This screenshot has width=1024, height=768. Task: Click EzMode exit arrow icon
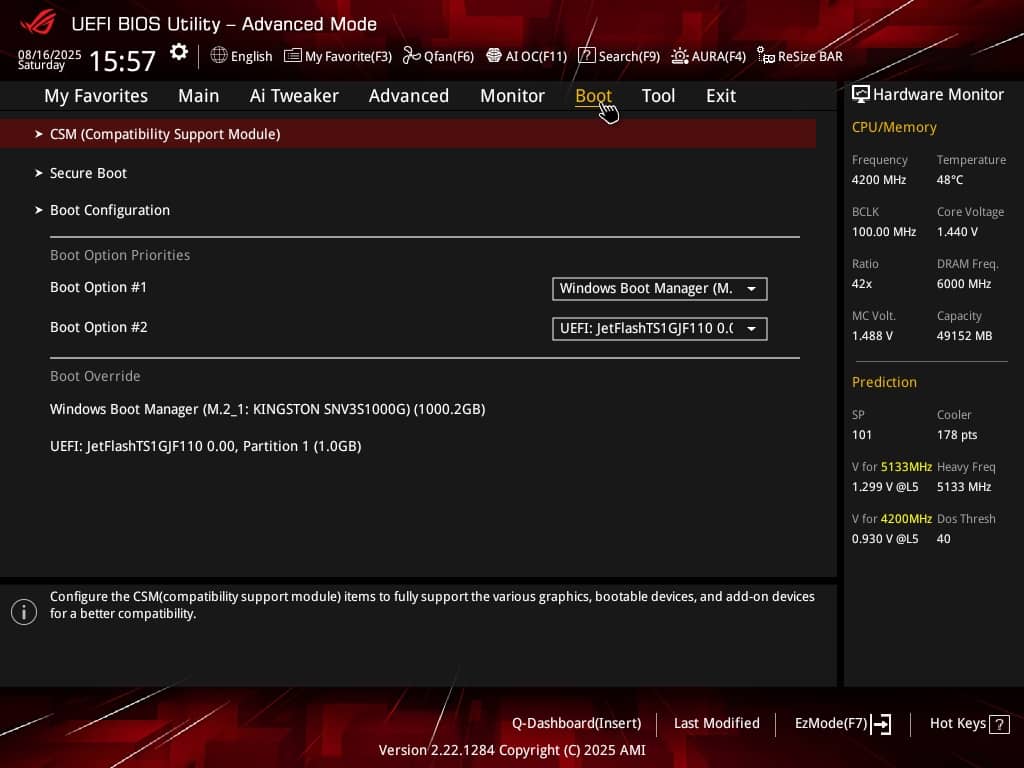[x=881, y=724]
